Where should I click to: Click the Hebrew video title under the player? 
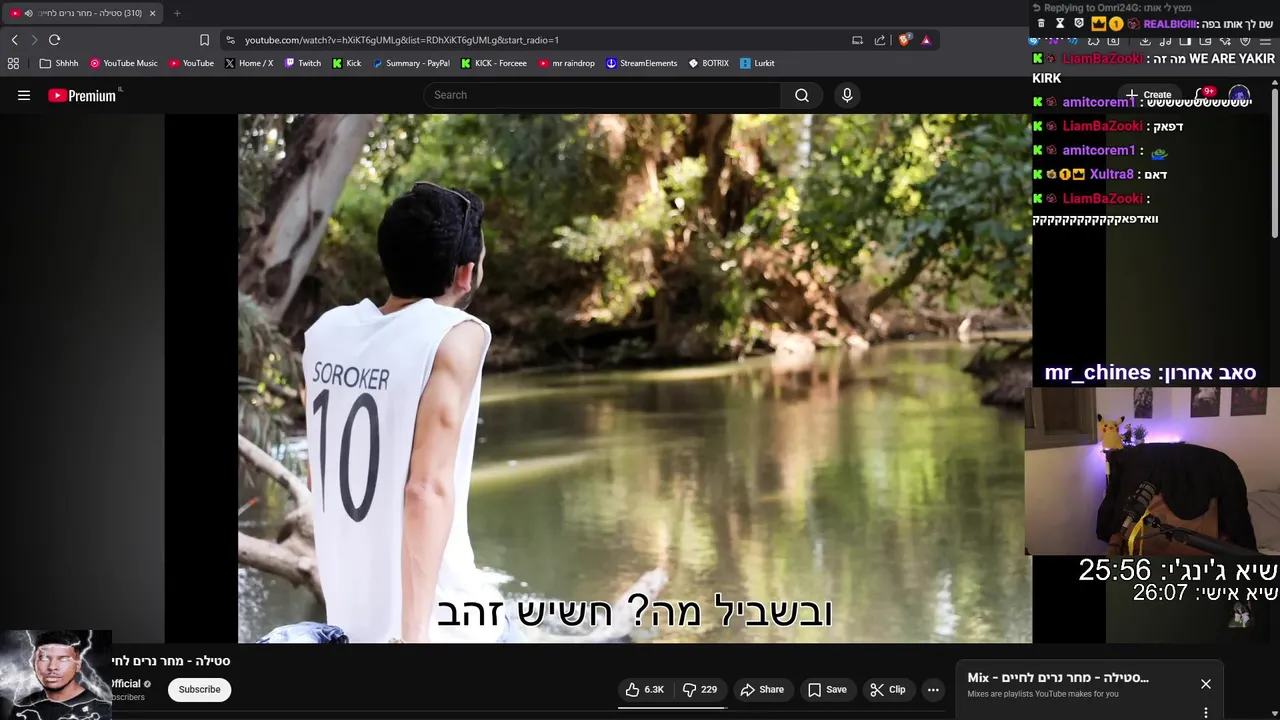171,661
